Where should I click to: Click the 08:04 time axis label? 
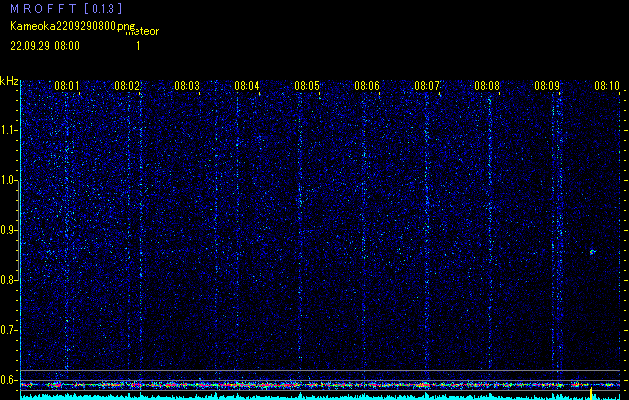point(247,85)
